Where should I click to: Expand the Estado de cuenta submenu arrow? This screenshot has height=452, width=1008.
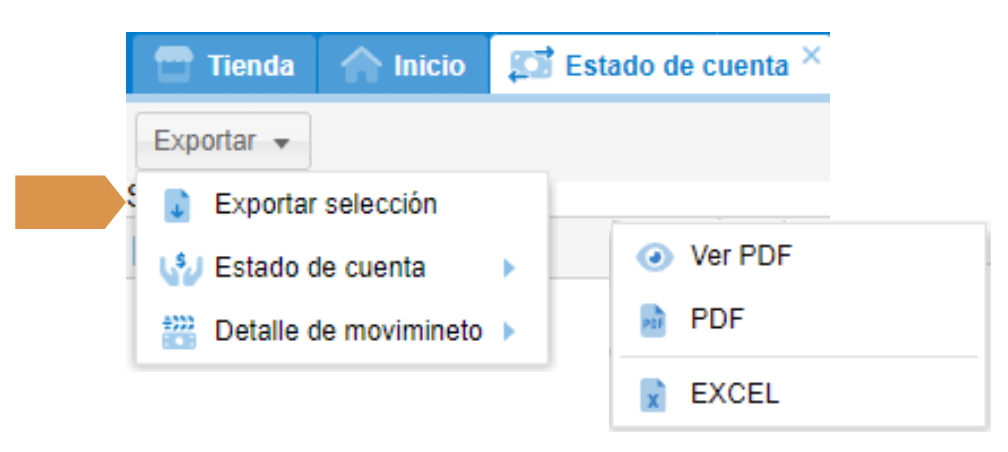[509, 268]
